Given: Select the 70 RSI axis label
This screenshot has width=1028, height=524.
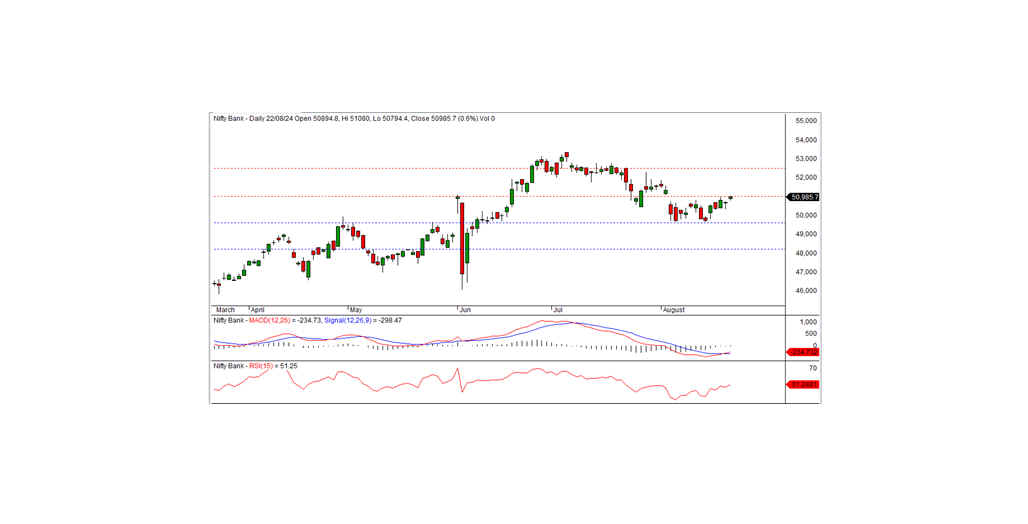Looking at the screenshot, I should click(x=813, y=369).
